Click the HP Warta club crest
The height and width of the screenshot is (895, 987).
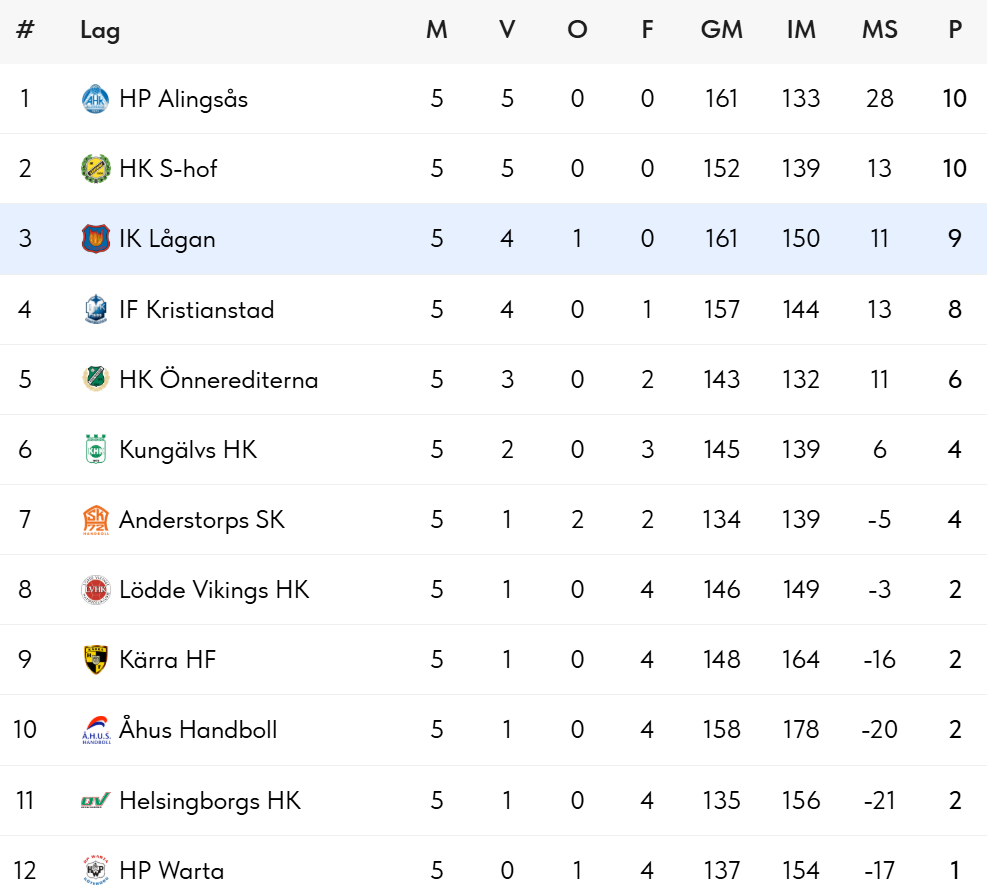95,870
